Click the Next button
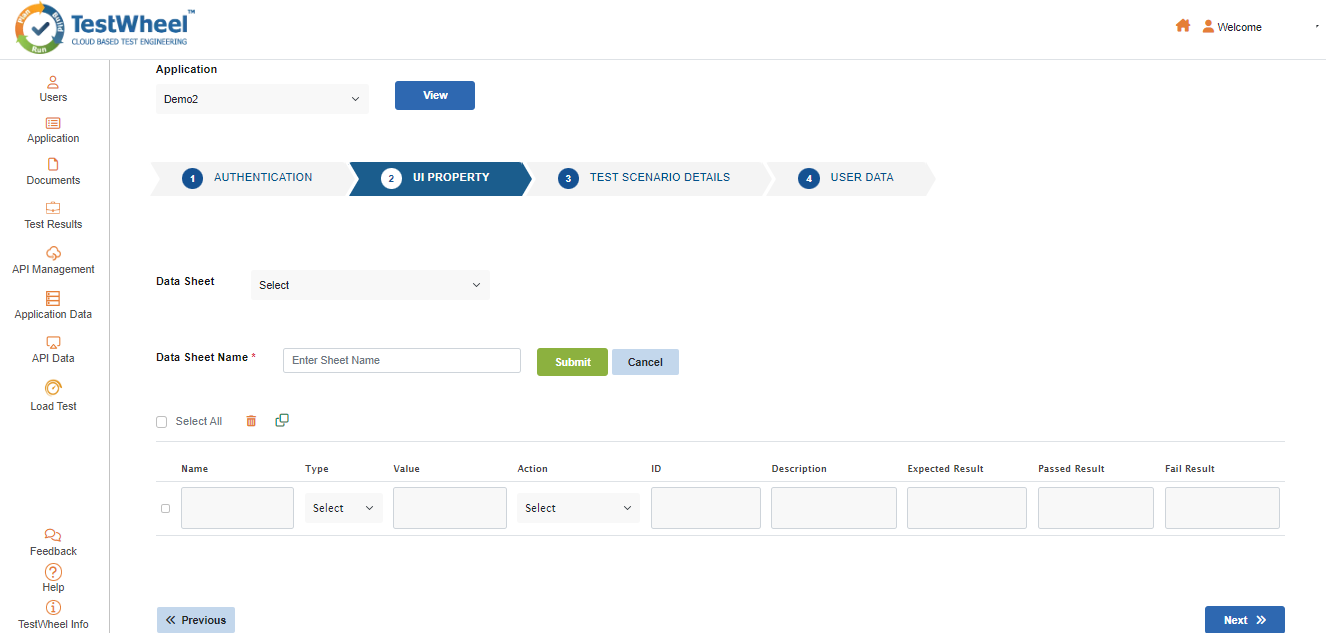 [1244, 620]
